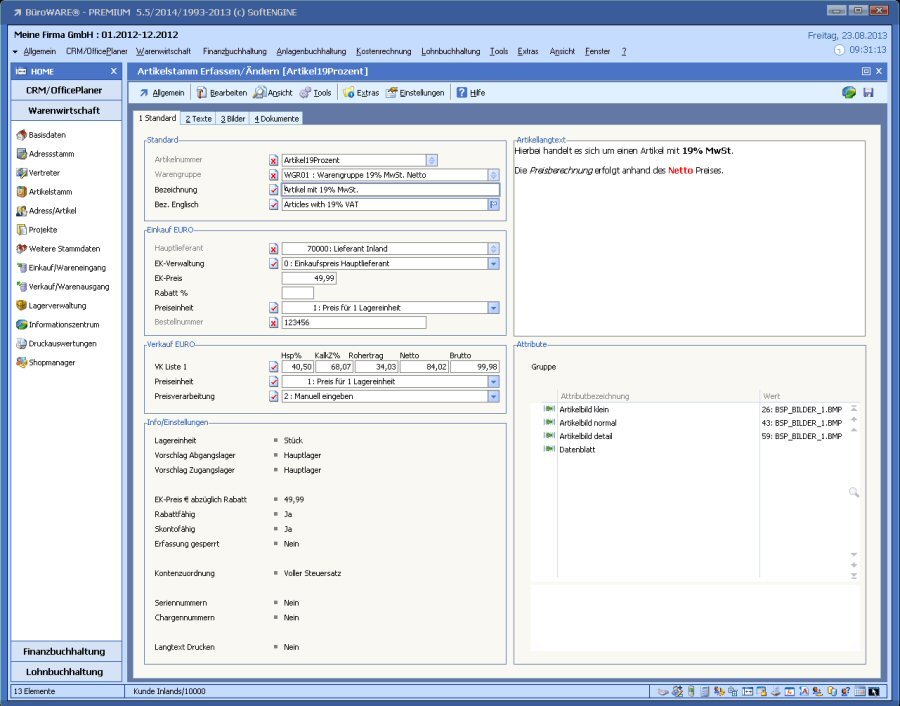Toggle the red X marker next to Bestellnummer

coord(273,323)
